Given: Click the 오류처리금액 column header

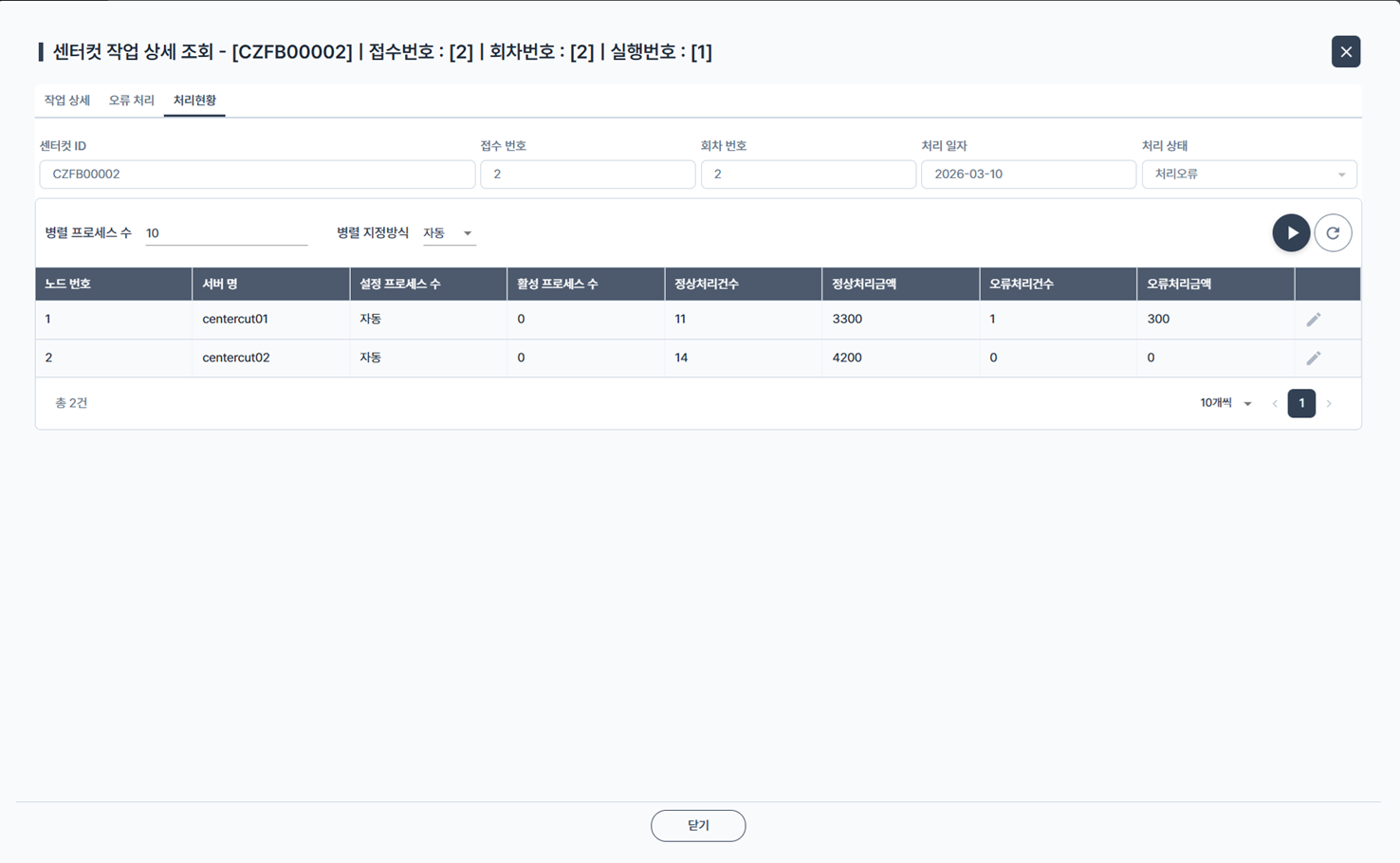Looking at the screenshot, I should point(1216,285).
